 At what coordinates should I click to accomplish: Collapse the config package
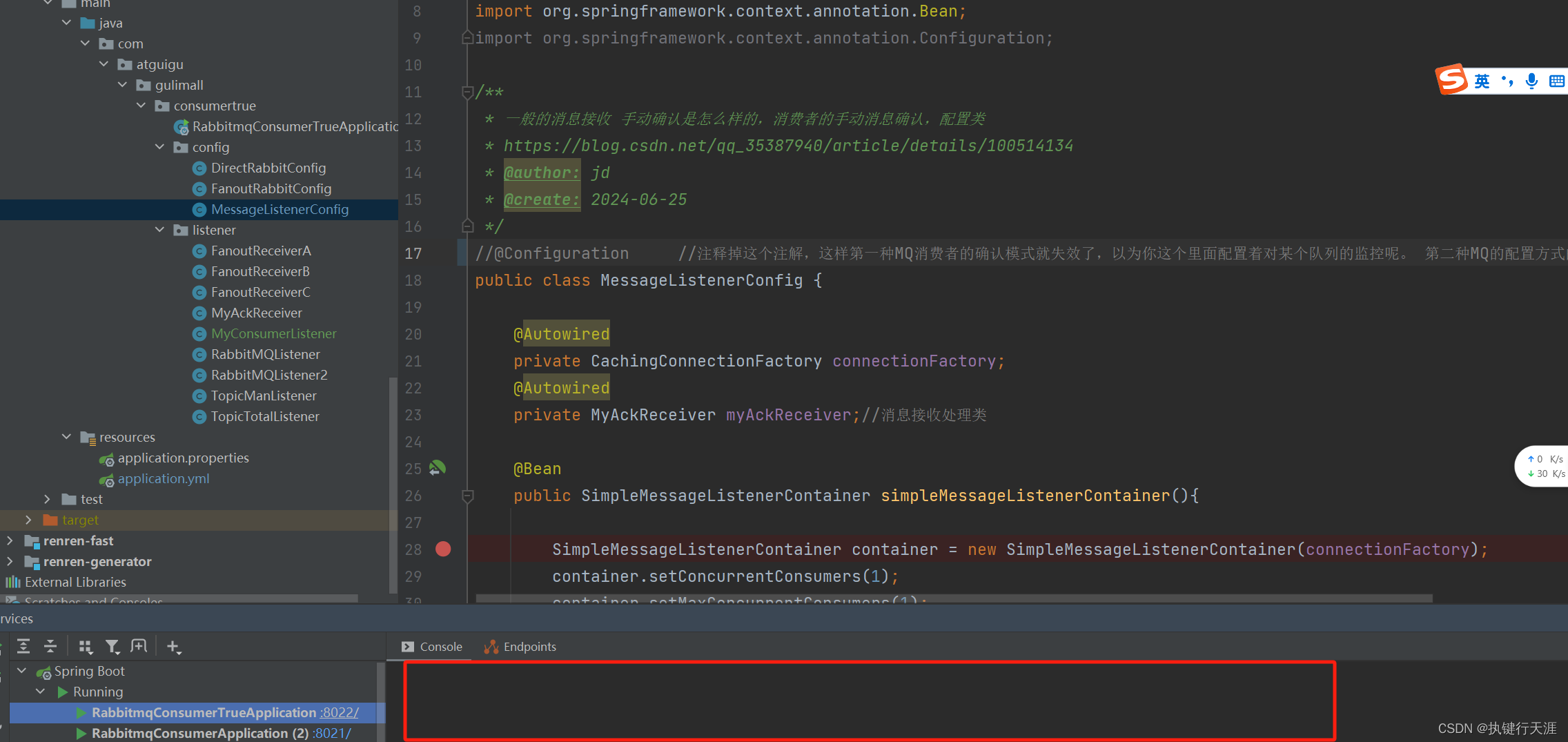(159, 147)
